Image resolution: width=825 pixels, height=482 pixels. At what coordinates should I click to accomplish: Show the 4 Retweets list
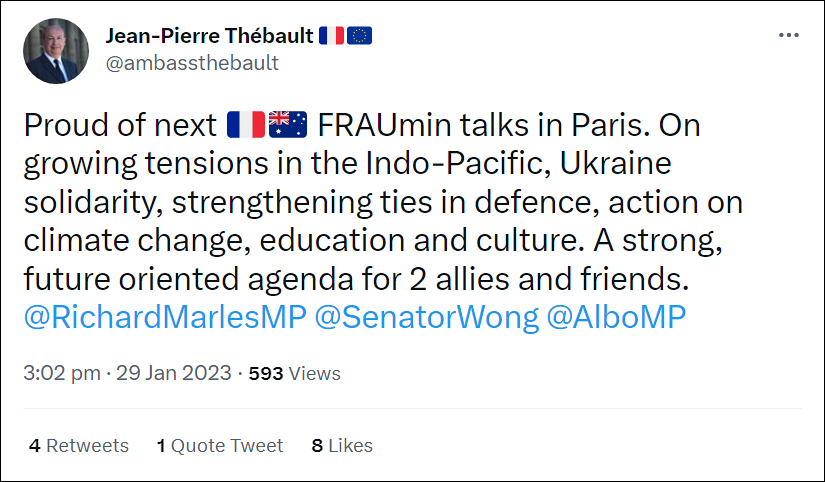(x=79, y=445)
